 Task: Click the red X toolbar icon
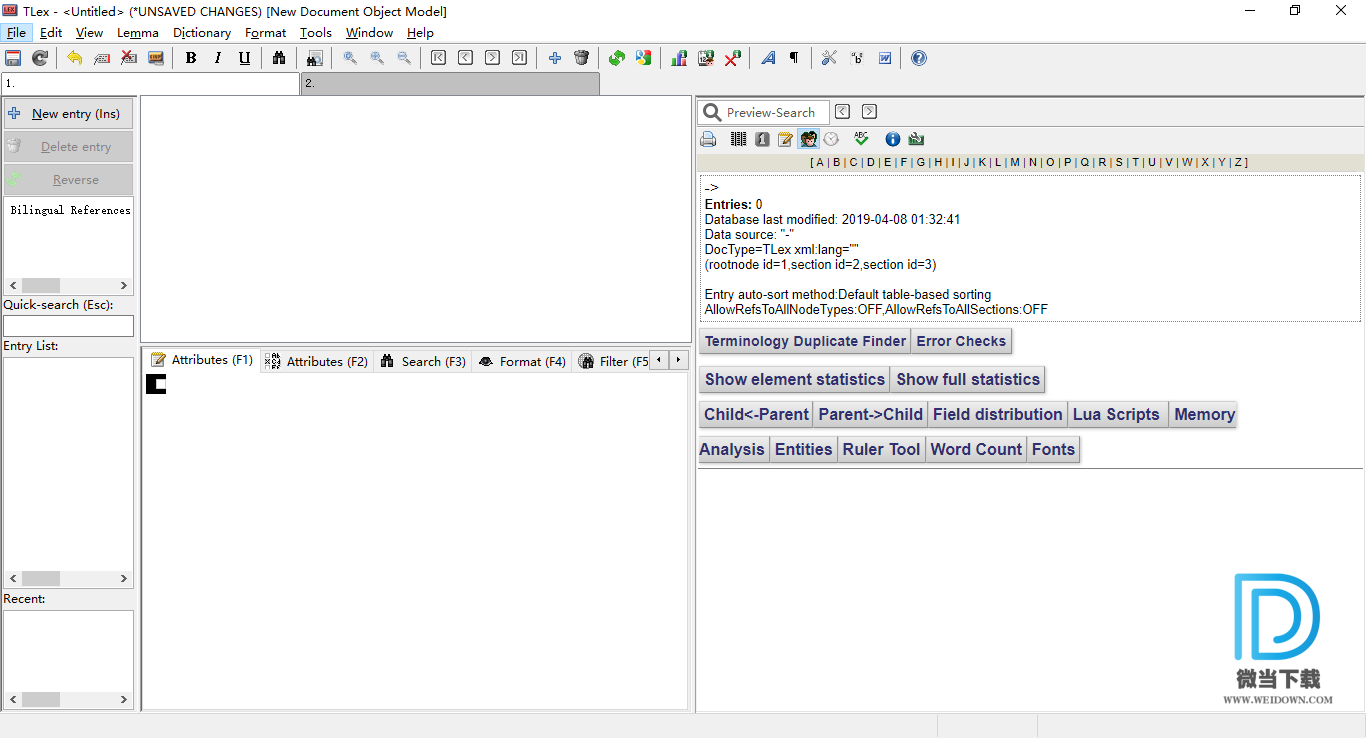pyautogui.click(x=733, y=58)
